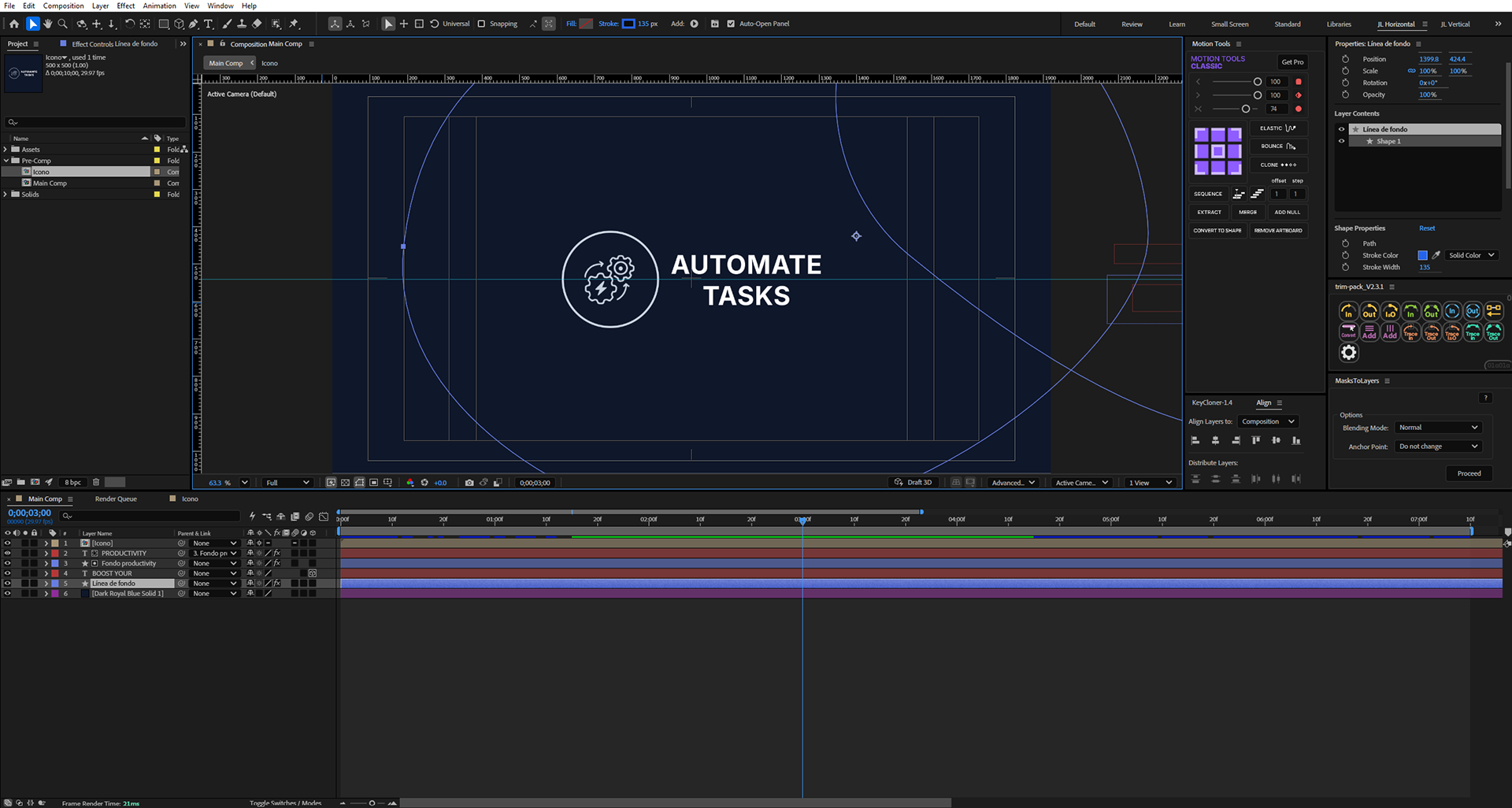The image size is (1512, 808).
Task: Align layers to bottom edge
Action: pos(1296,440)
